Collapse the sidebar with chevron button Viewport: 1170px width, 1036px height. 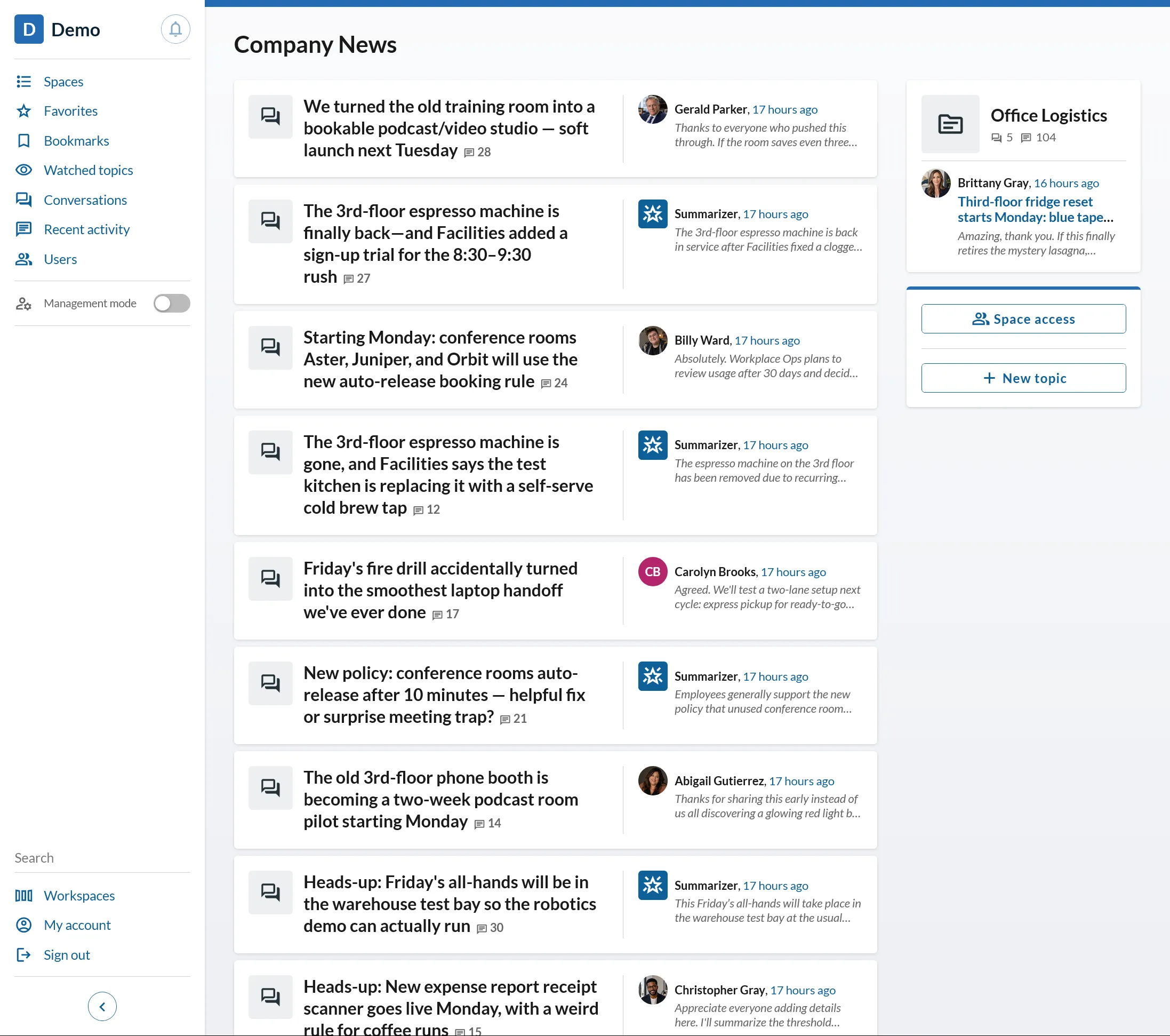click(102, 1006)
